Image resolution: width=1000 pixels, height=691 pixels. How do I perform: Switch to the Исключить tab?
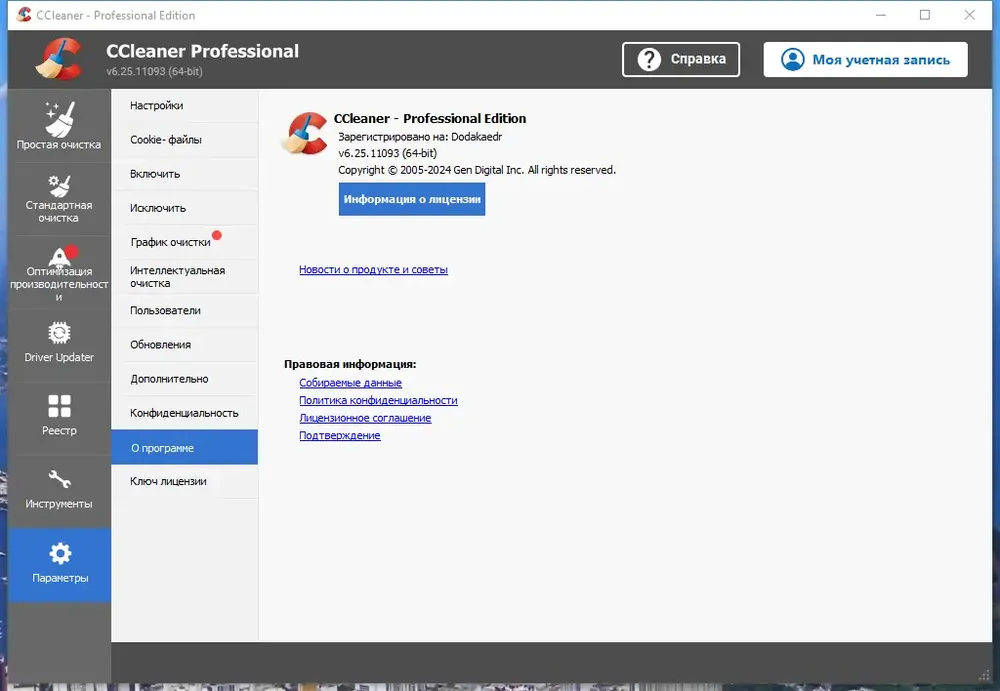(185, 208)
